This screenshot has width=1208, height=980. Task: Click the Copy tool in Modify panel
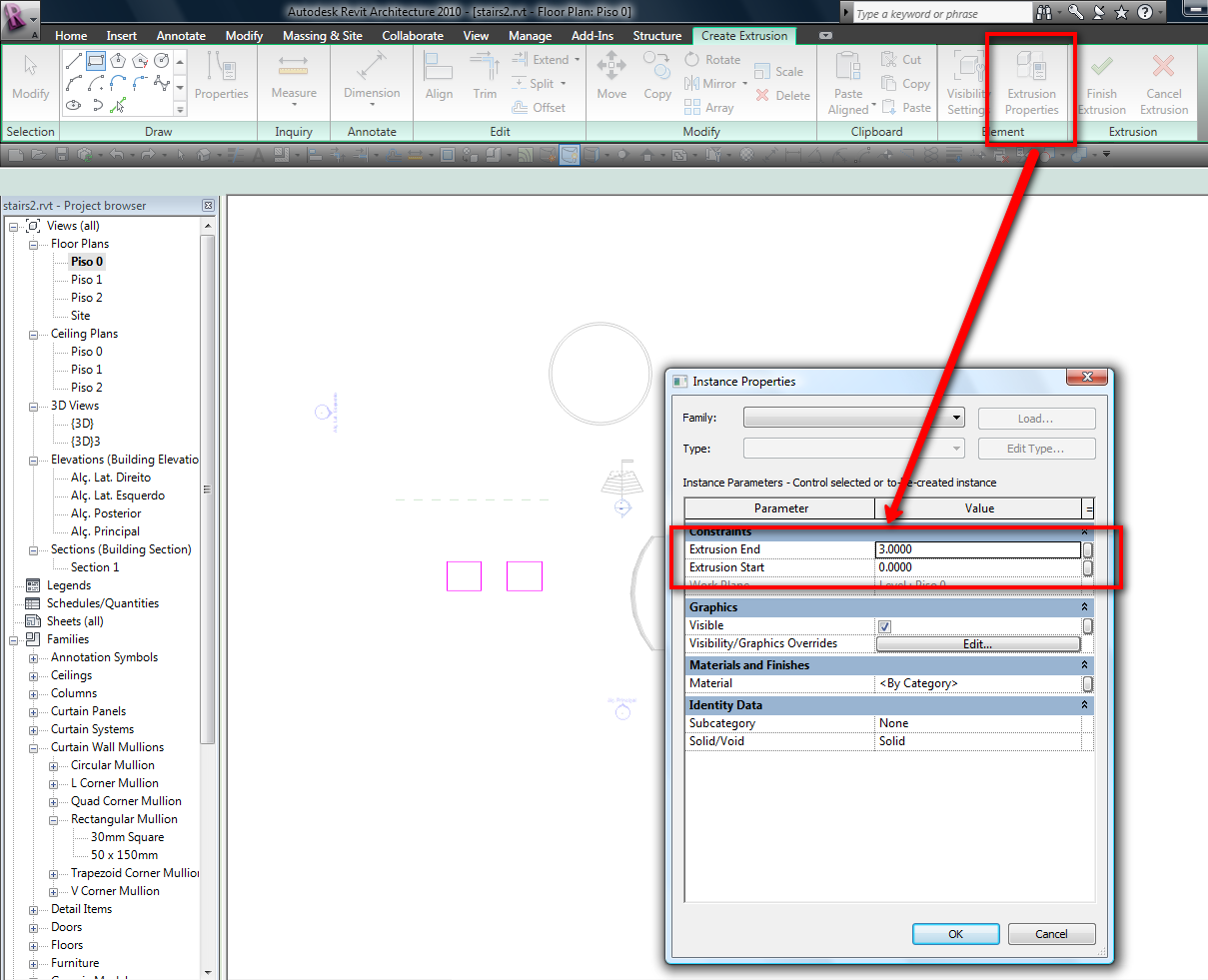[657, 77]
